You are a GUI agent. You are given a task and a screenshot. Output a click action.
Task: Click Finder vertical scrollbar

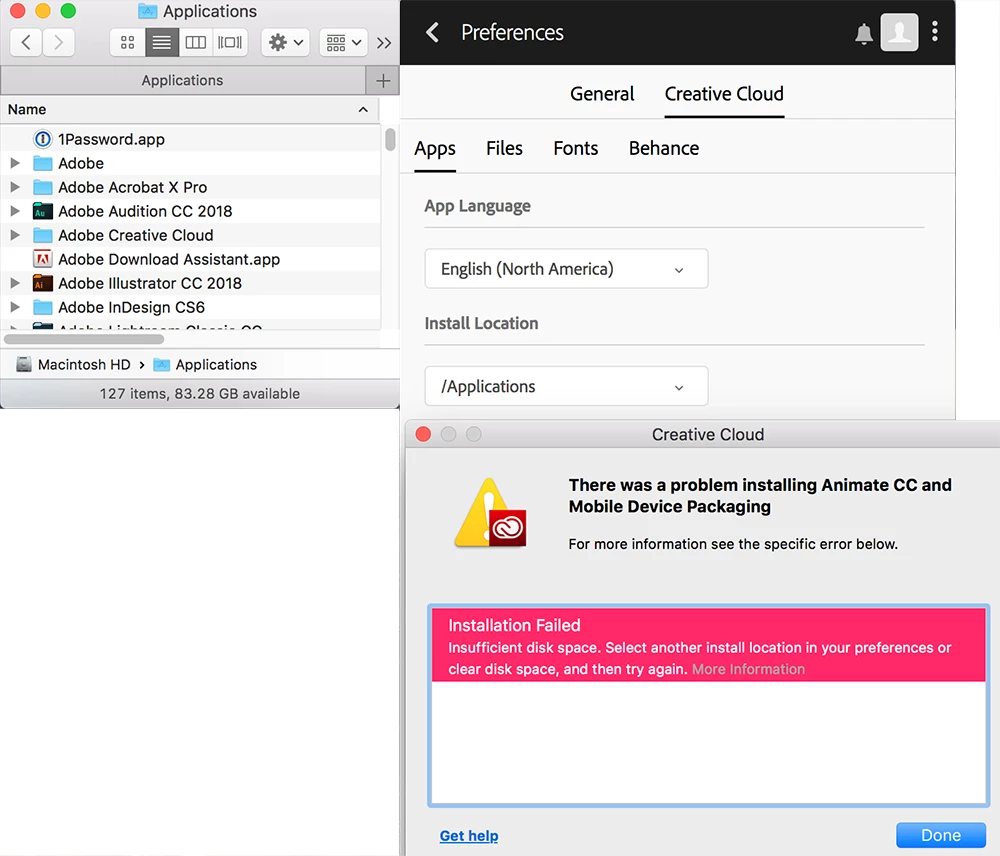390,140
